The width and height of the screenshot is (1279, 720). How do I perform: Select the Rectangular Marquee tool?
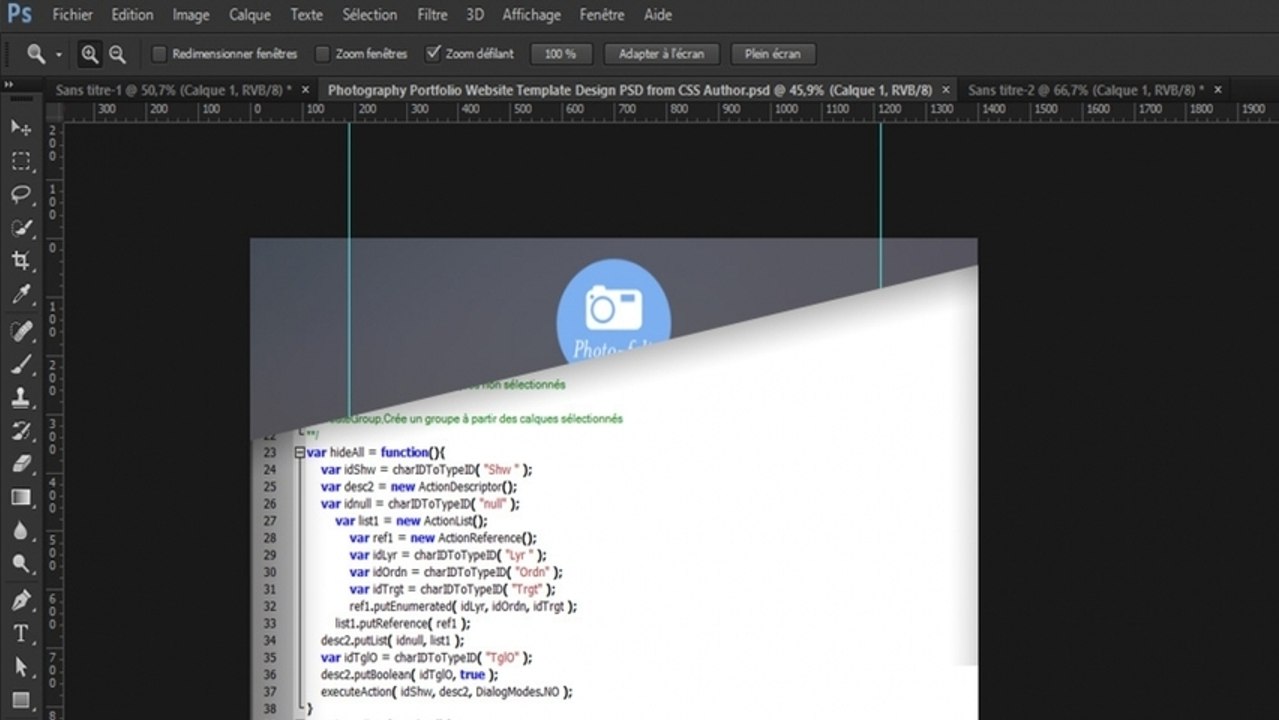[x=21, y=161]
